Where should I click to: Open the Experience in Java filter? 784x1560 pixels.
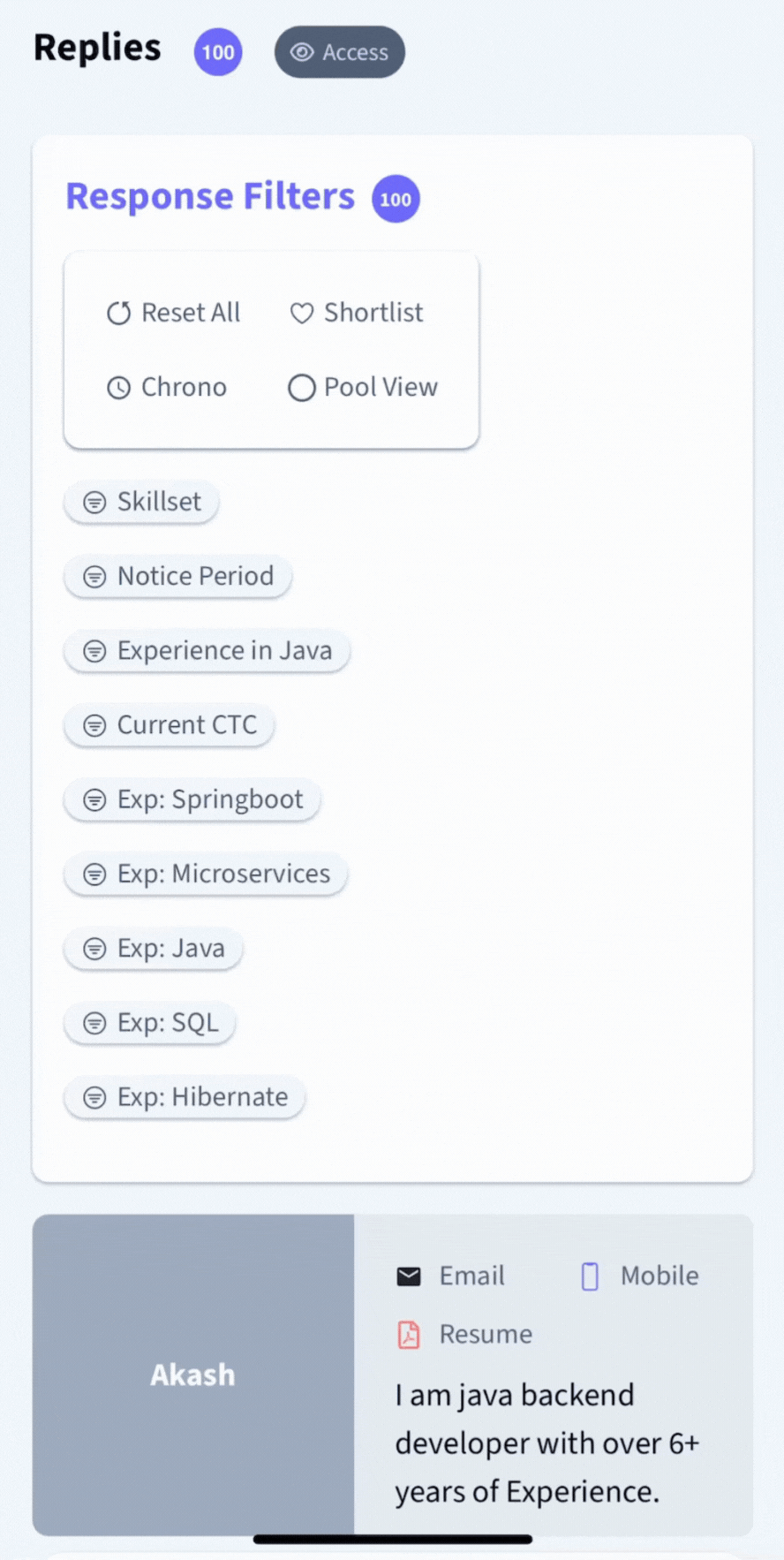[x=207, y=651]
